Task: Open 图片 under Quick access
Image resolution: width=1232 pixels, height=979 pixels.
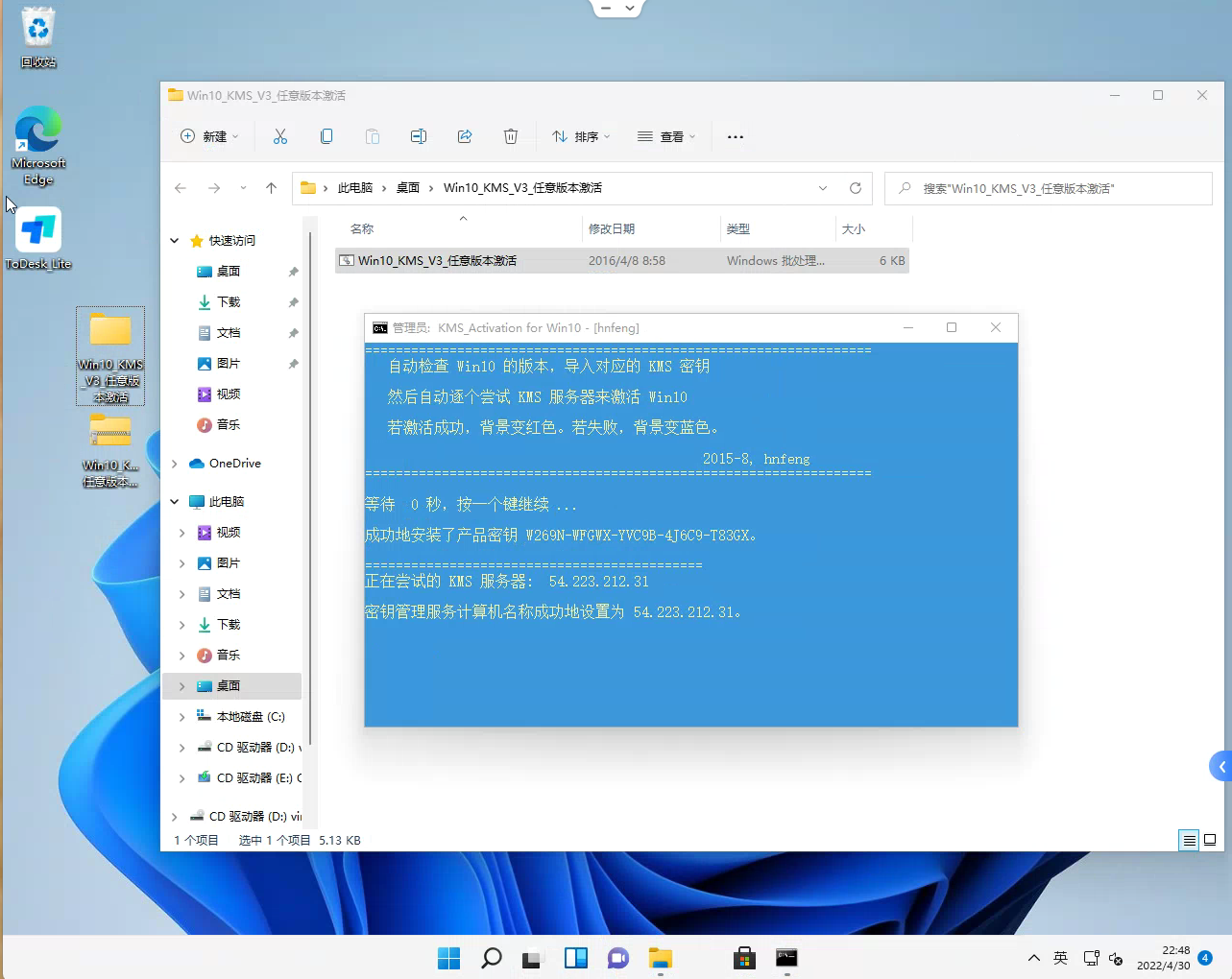Action: (229, 364)
